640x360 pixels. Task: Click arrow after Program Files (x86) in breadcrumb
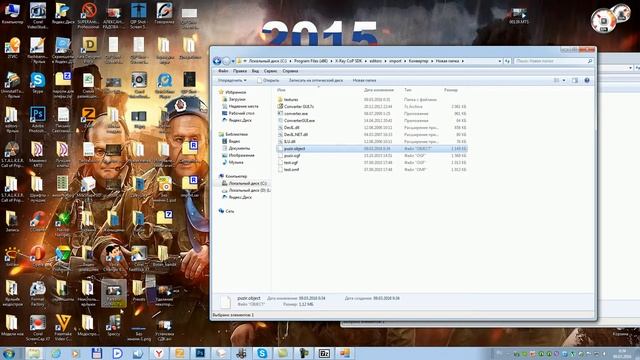331,61
